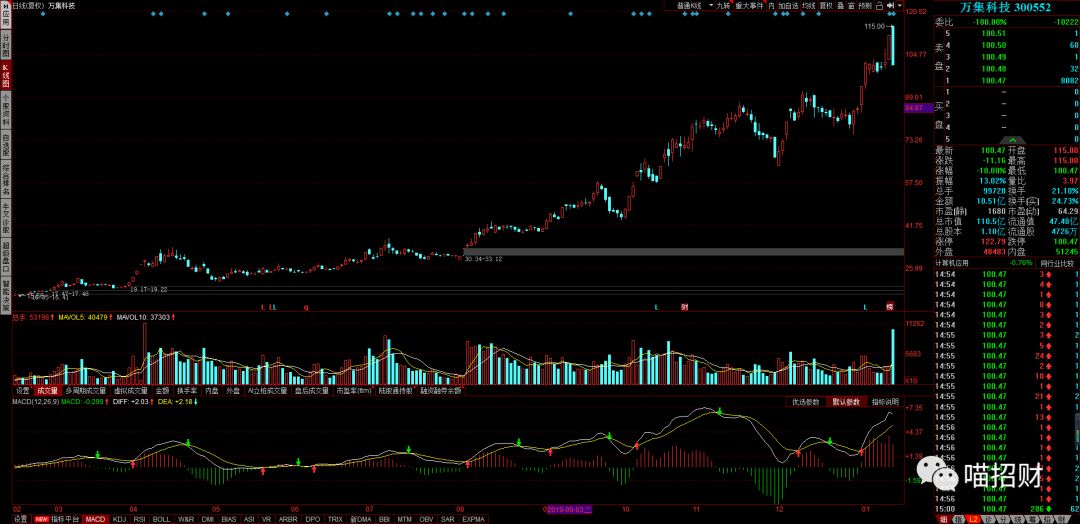Open 自选股 from left sidebar
This screenshot has height=524, width=1080.
tap(6, 145)
